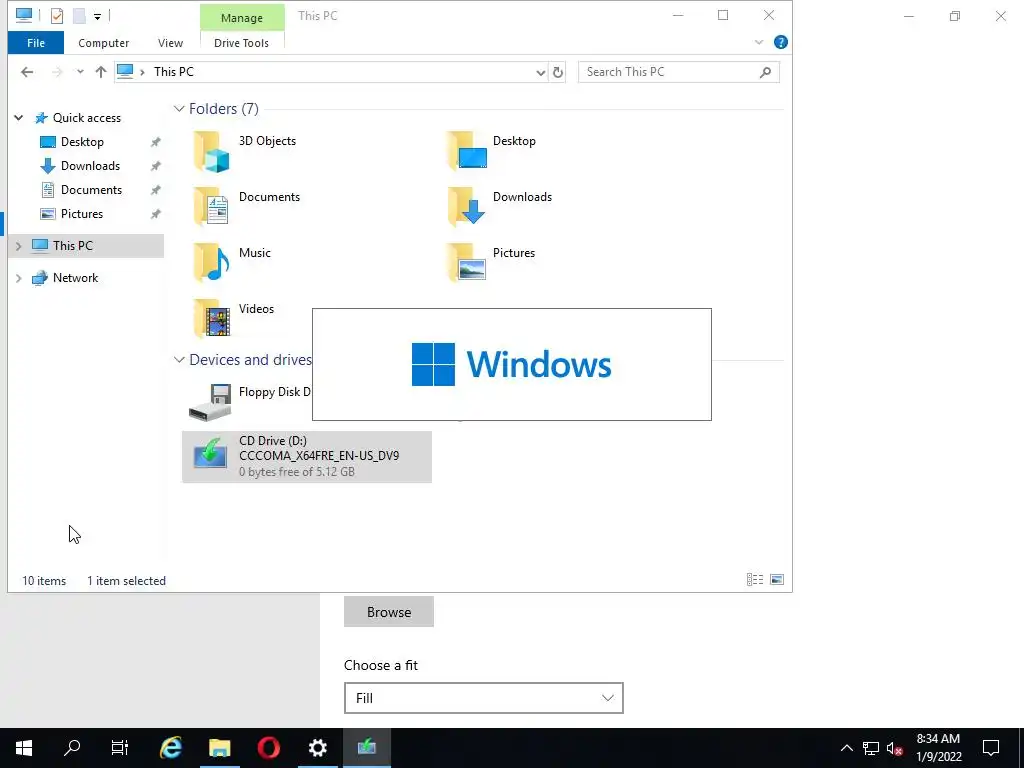This screenshot has height=768, width=1024.
Task: Click the Back navigation arrow
Action: (27, 72)
